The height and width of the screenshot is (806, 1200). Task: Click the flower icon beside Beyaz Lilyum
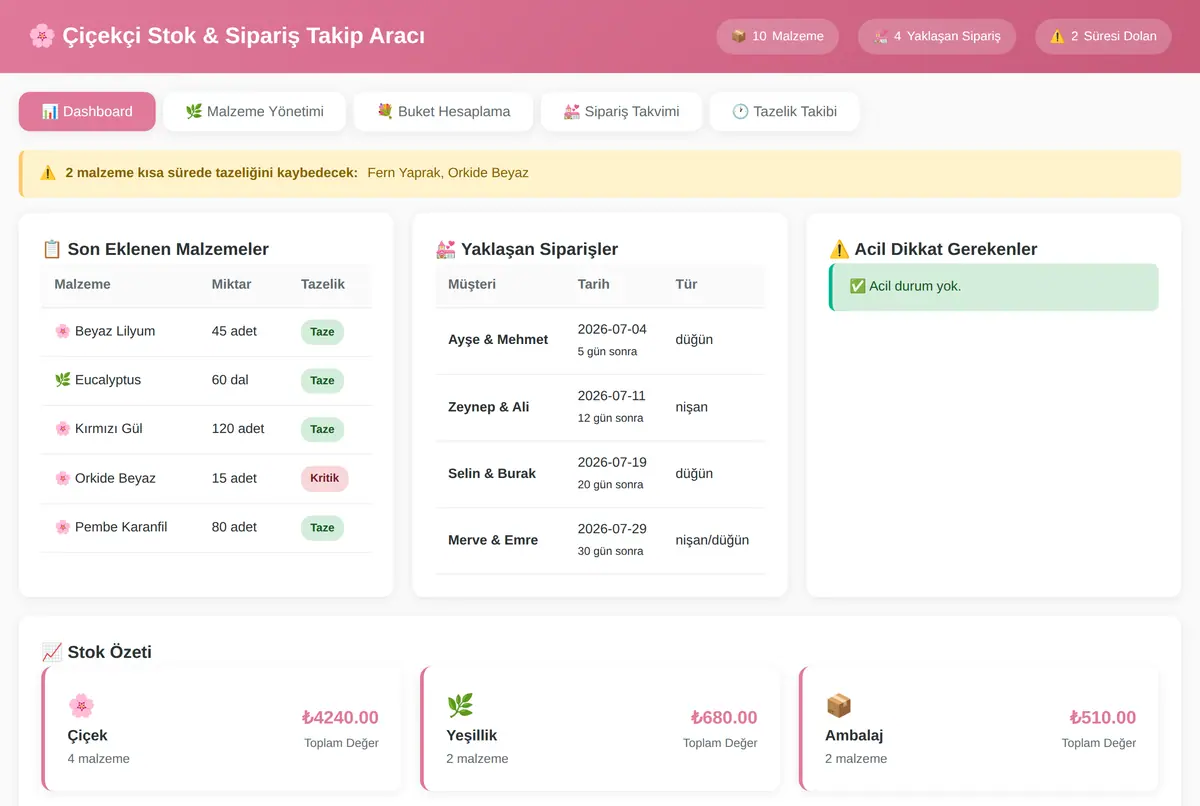pyautogui.click(x=62, y=331)
